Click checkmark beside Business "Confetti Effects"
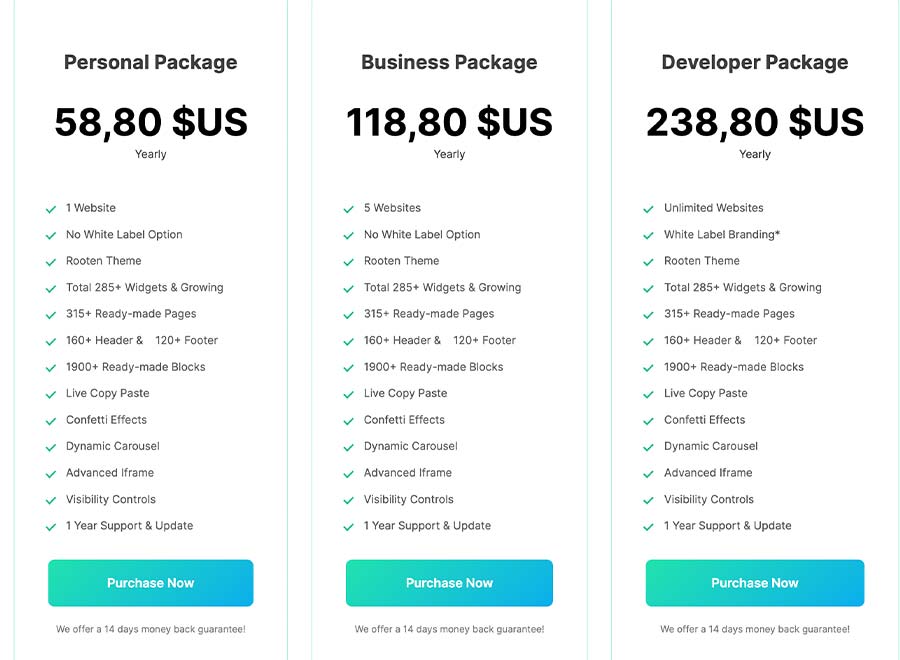This screenshot has width=900, height=660. click(x=348, y=421)
